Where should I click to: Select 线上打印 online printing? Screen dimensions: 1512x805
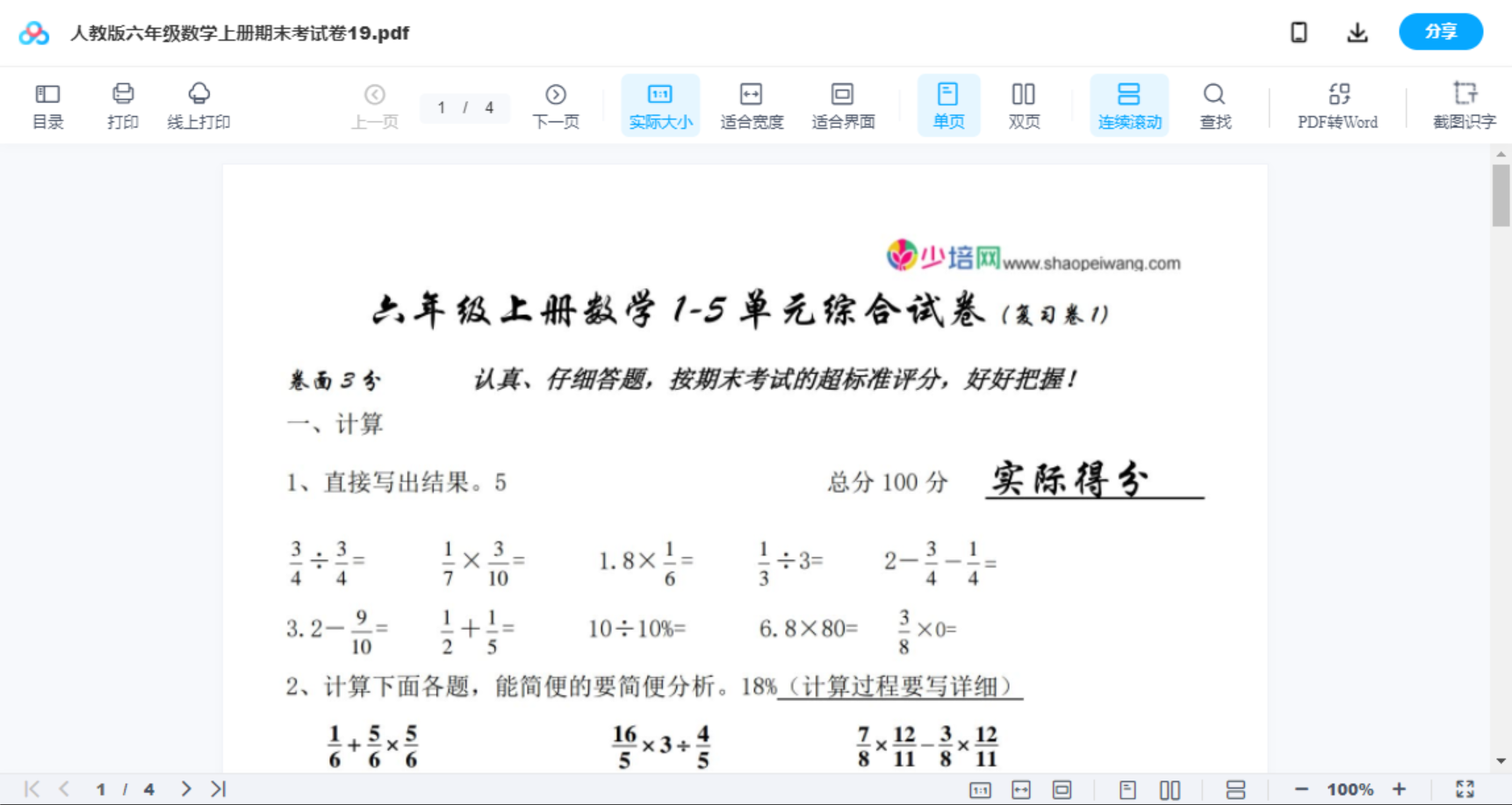199,104
